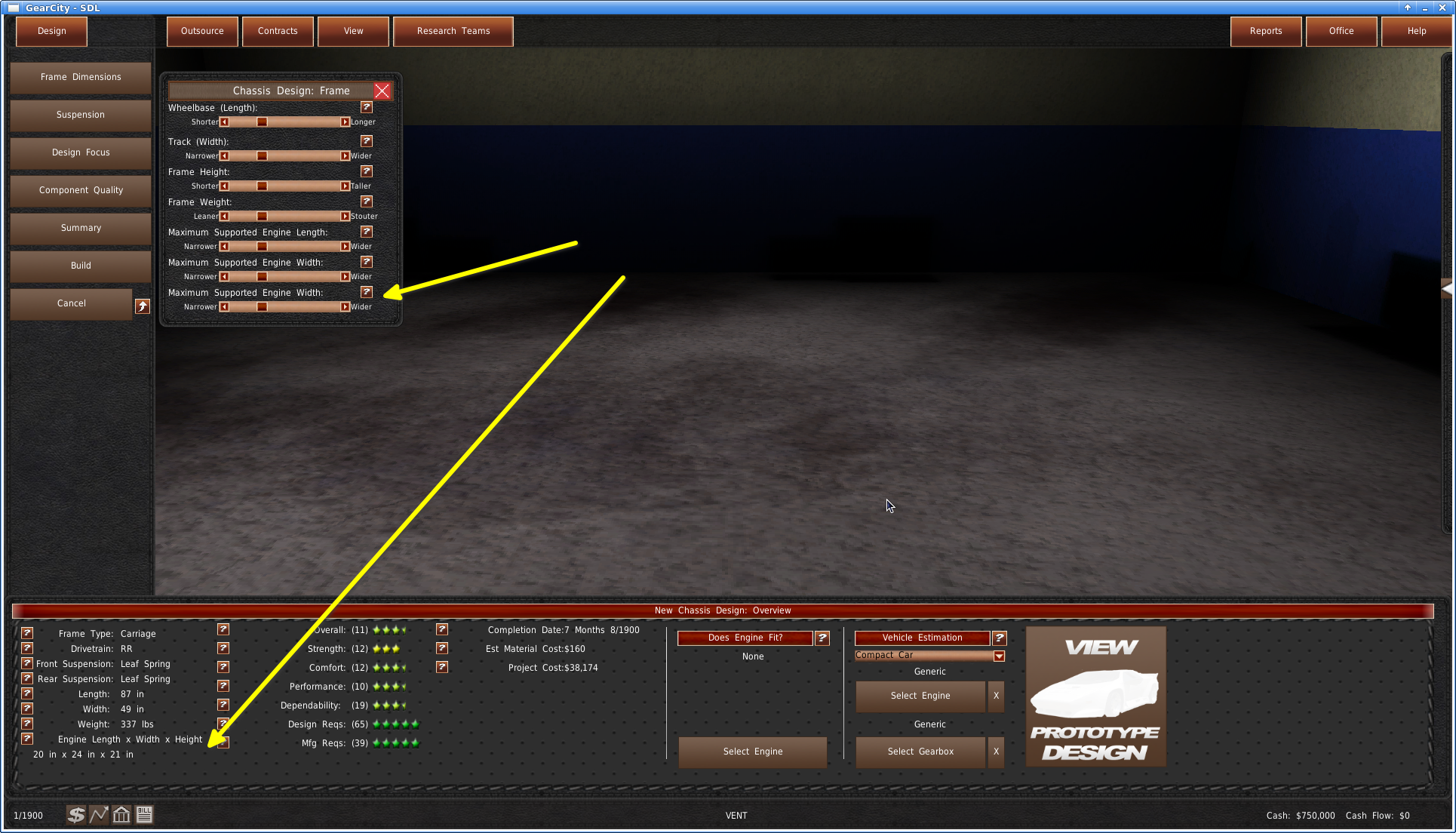The image size is (1456, 833).
Task: Click the dollar sign finances icon
Action: (x=75, y=815)
